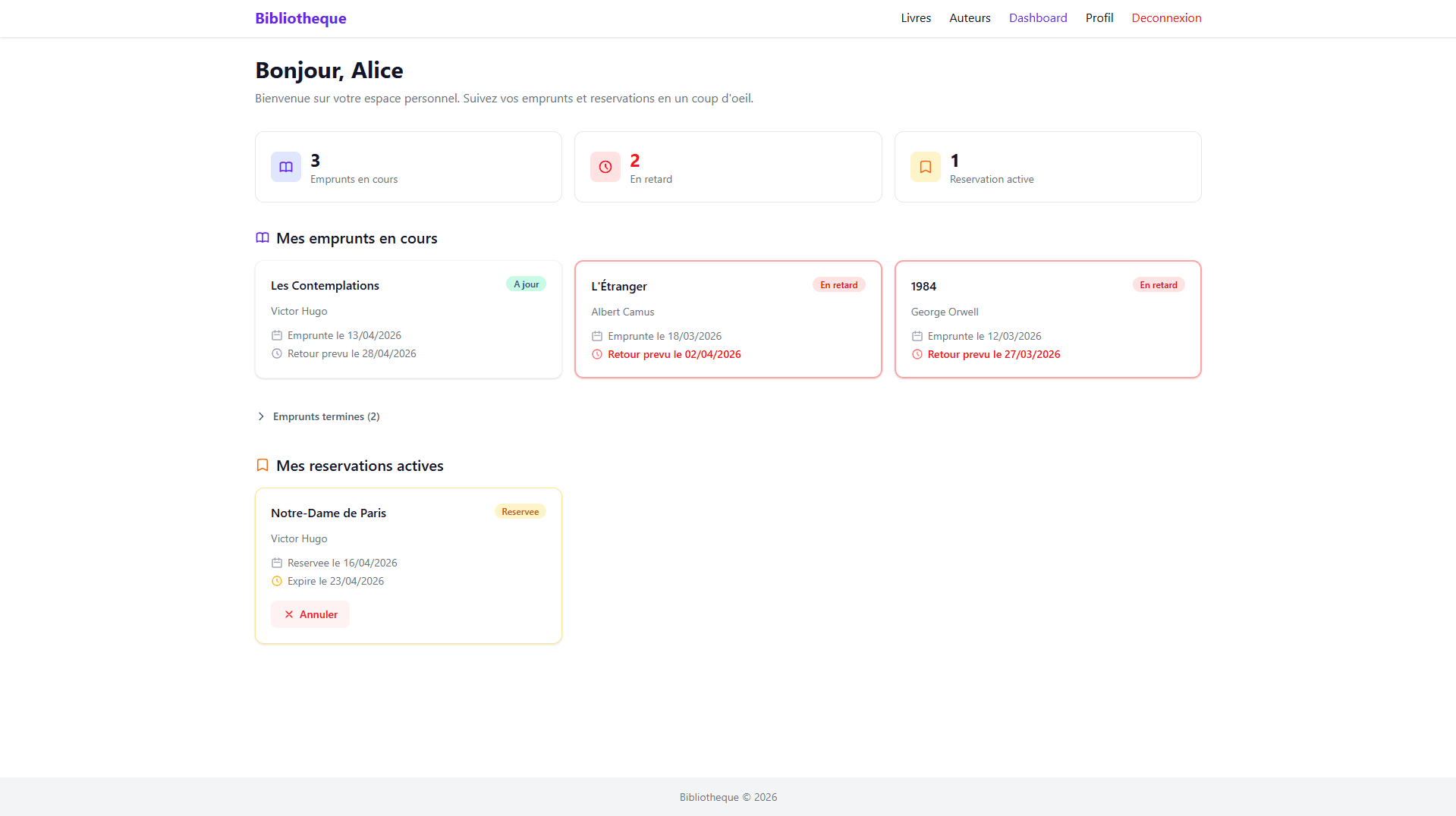This screenshot has height=816, width=1456.
Task: Click Deconnexion to log out
Action: click(1166, 17)
